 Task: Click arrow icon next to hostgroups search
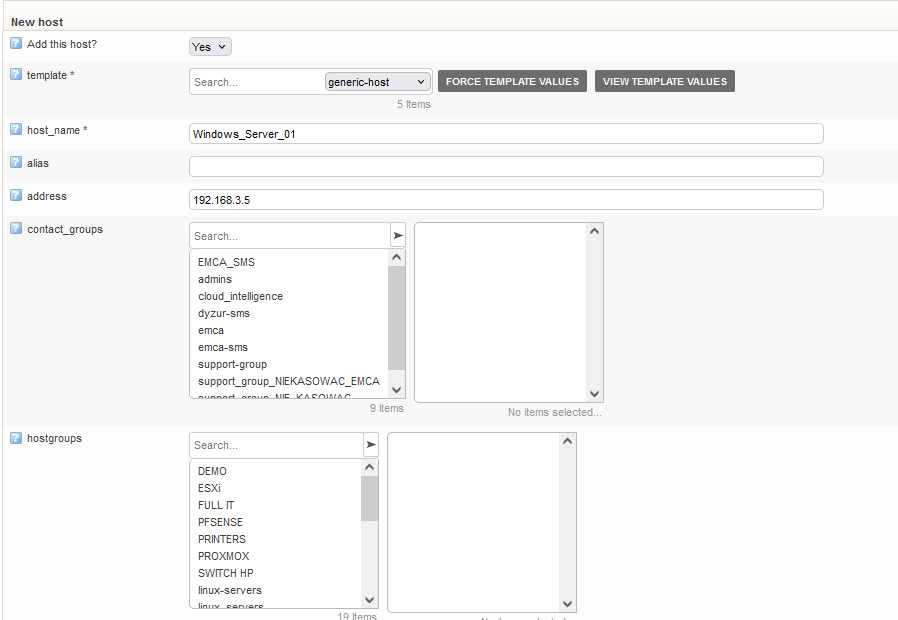click(371, 445)
